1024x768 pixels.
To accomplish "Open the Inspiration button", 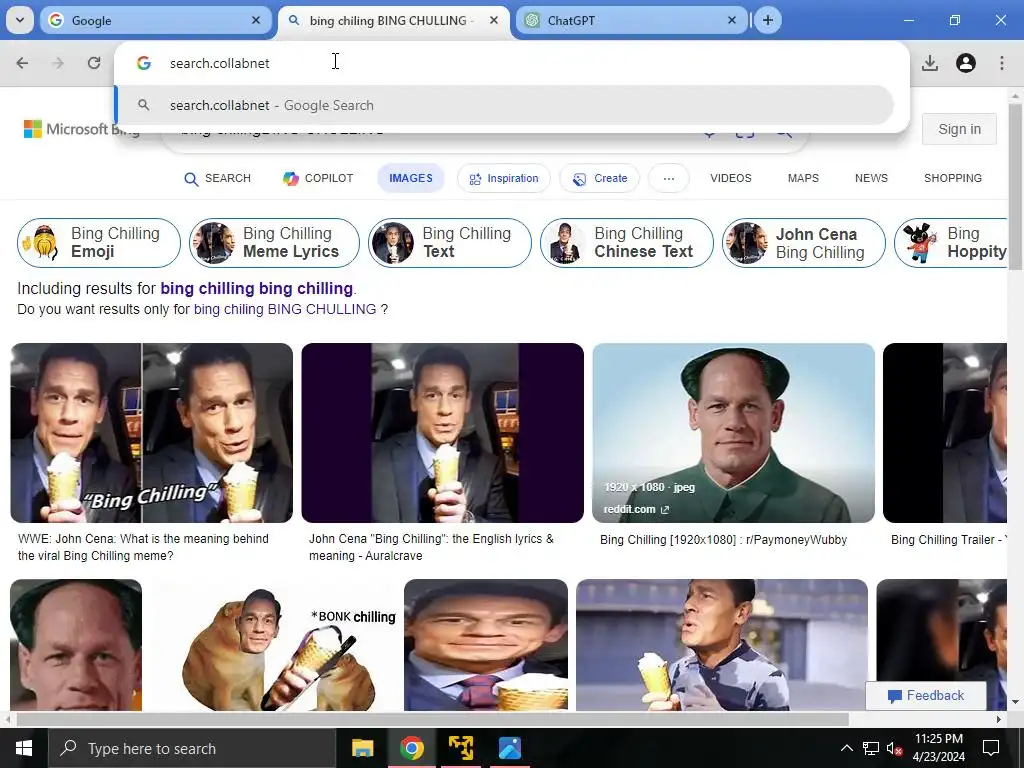I will click(504, 178).
